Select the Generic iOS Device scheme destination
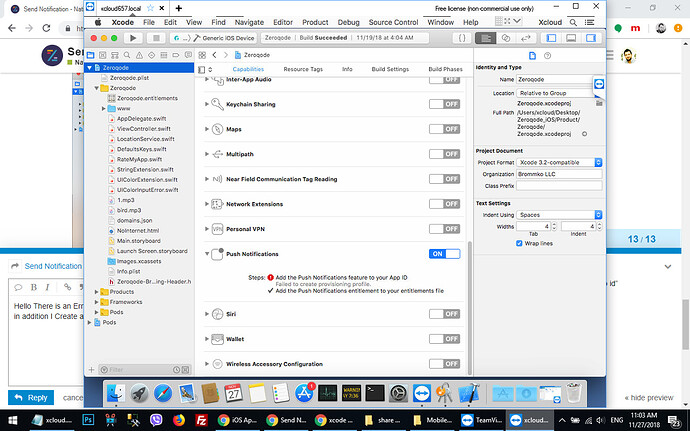 click(228, 38)
